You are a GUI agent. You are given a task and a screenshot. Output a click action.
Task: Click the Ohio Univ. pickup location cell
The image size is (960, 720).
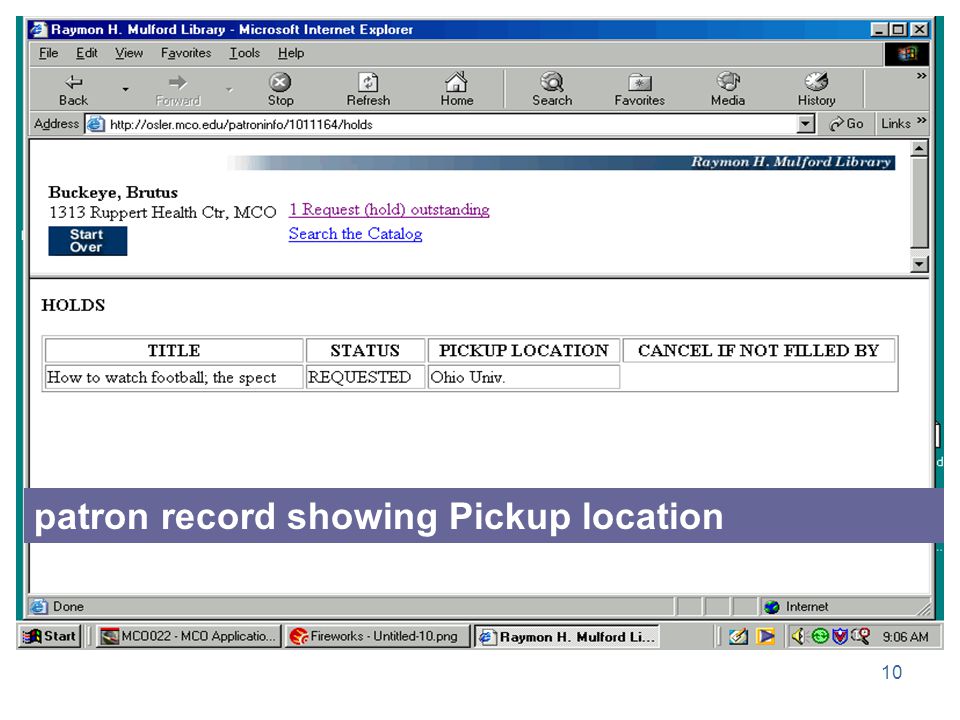[523, 377]
